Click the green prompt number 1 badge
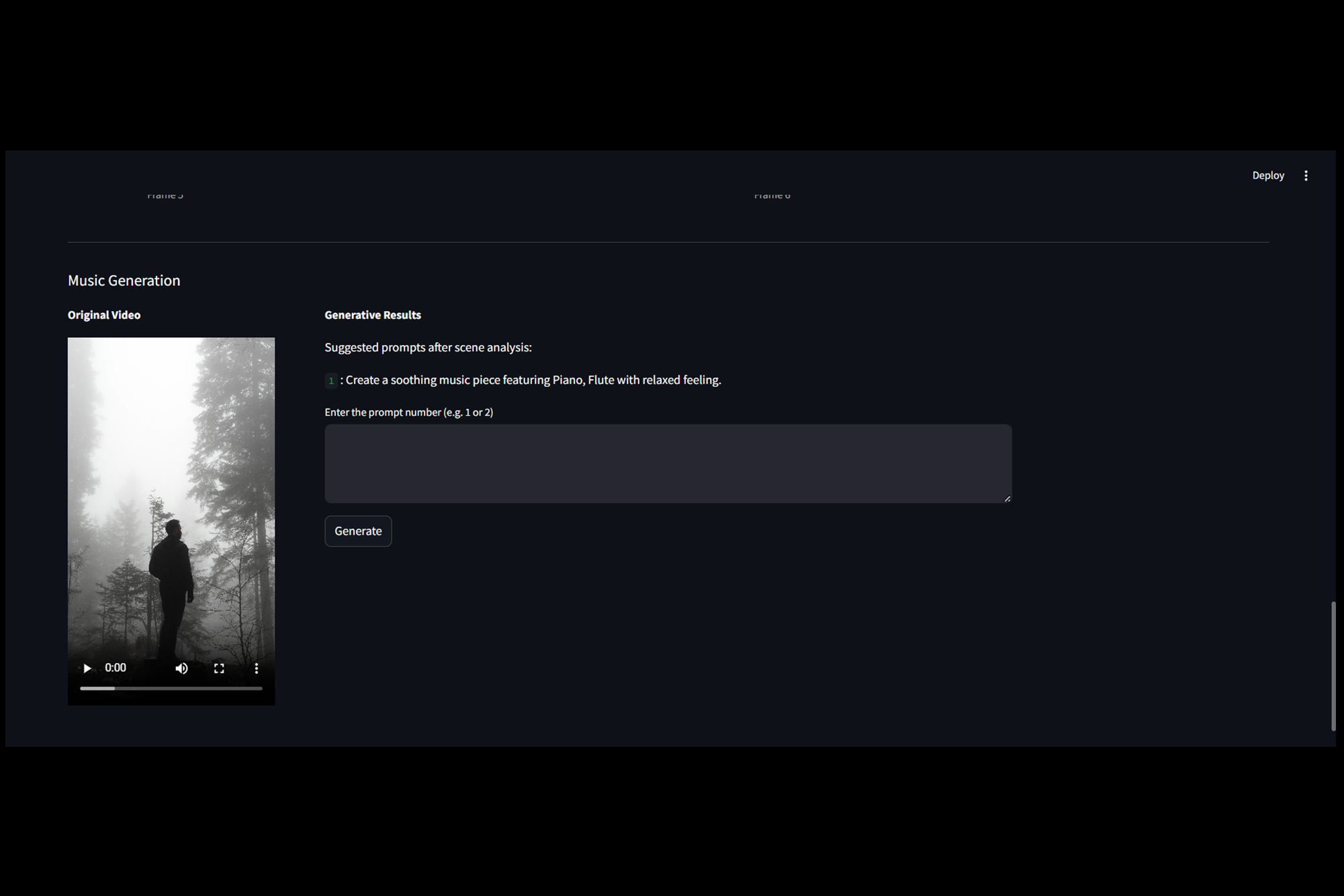Viewport: 1344px width, 896px height. click(330, 380)
